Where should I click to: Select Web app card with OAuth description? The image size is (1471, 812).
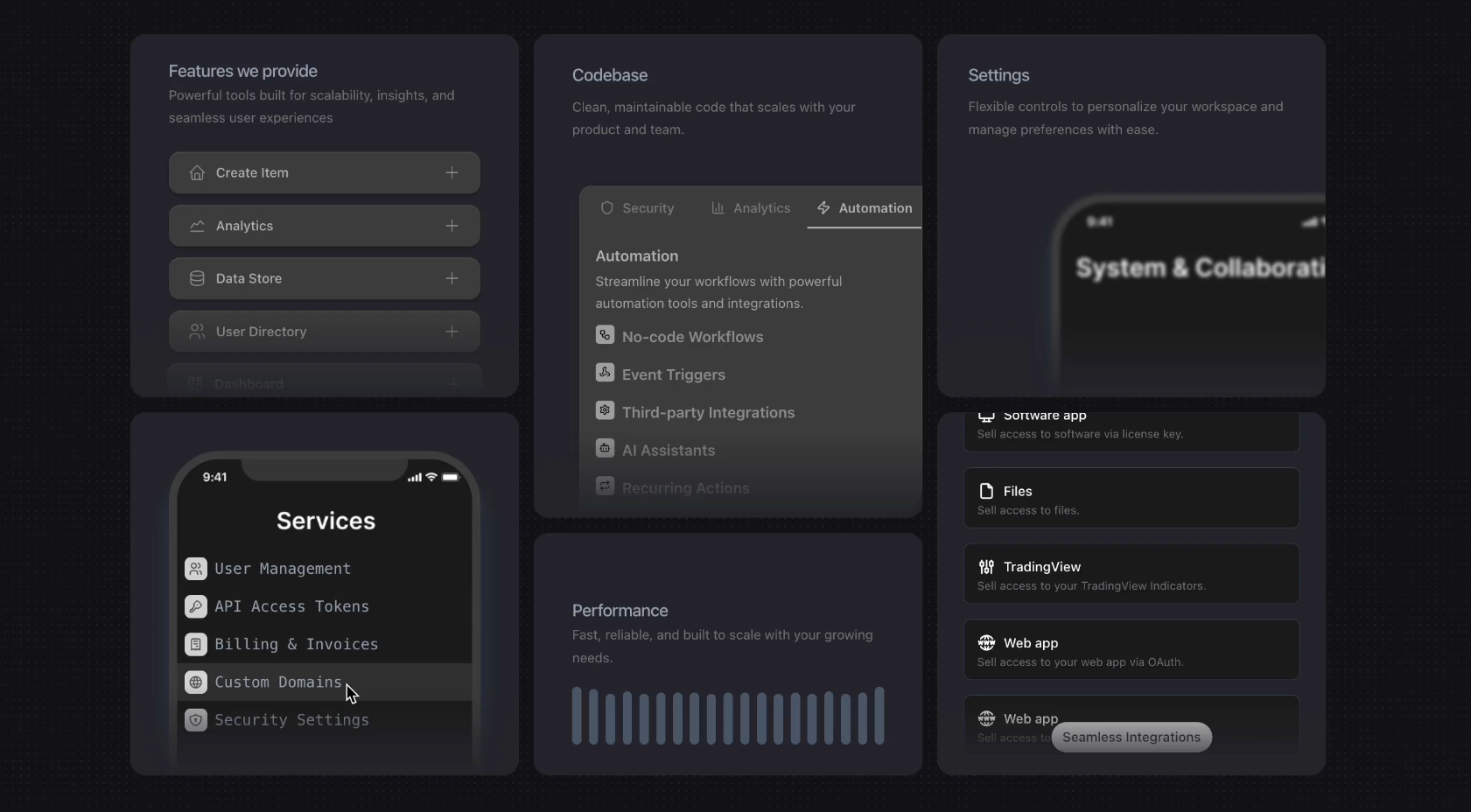point(1131,649)
